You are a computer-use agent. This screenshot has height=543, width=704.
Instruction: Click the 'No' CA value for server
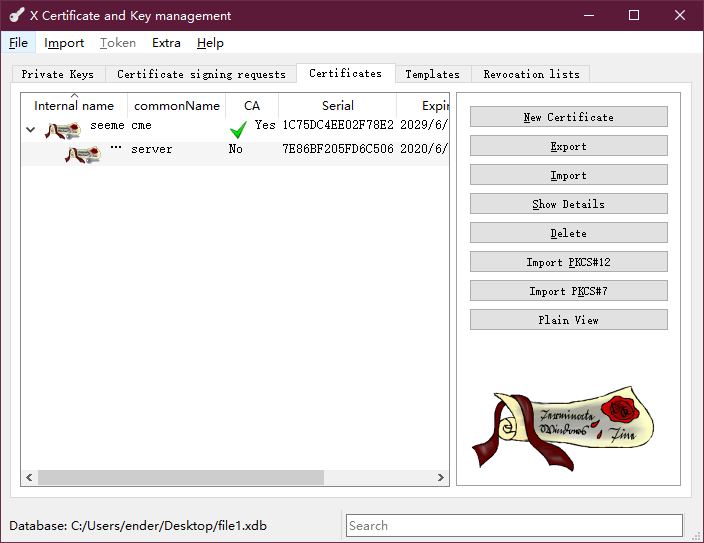coord(235,149)
